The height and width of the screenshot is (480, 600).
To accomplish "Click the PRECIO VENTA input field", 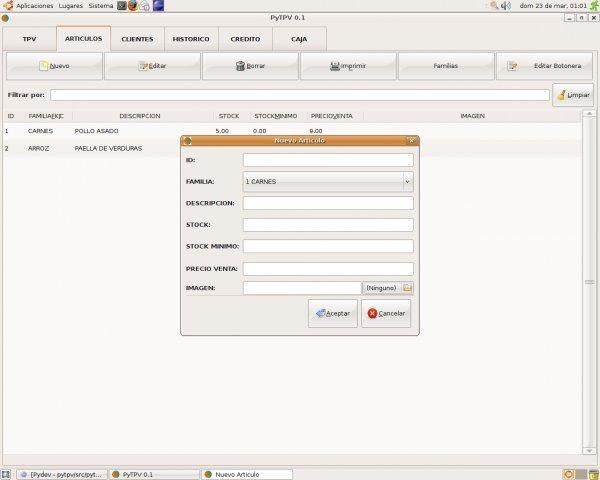I will [328, 269].
